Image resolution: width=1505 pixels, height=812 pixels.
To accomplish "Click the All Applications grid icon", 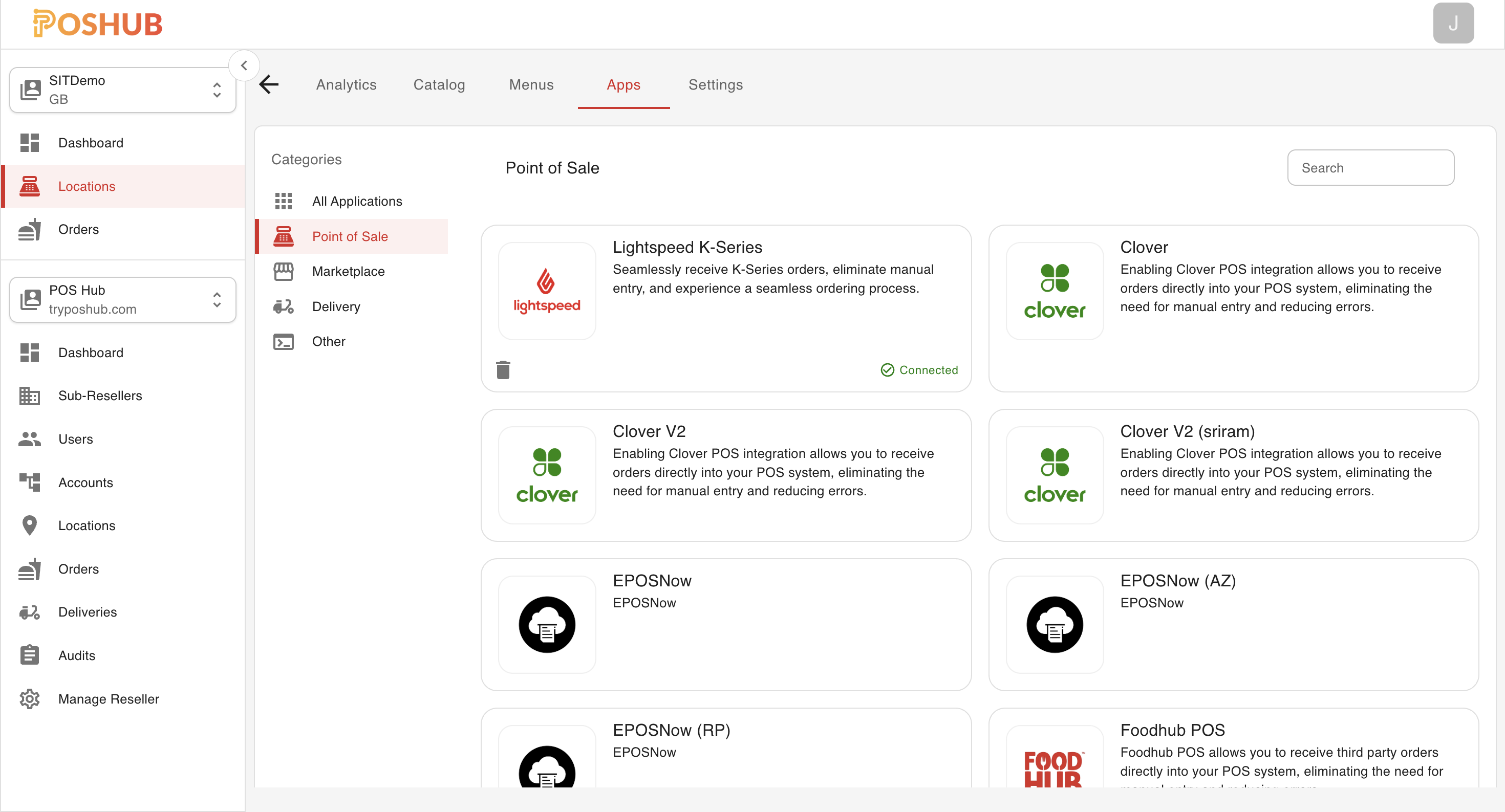I will [x=284, y=201].
